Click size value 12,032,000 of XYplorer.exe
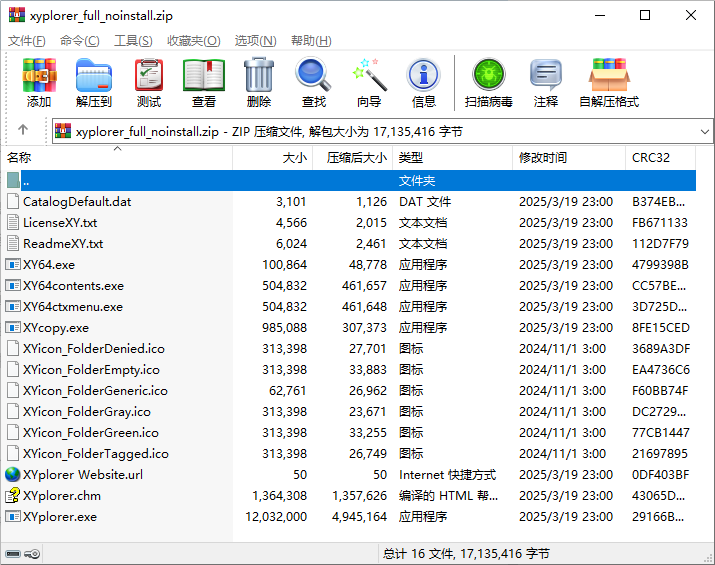Screen dimensions: 715x565 pyautogui.click(x=276, y=517)
